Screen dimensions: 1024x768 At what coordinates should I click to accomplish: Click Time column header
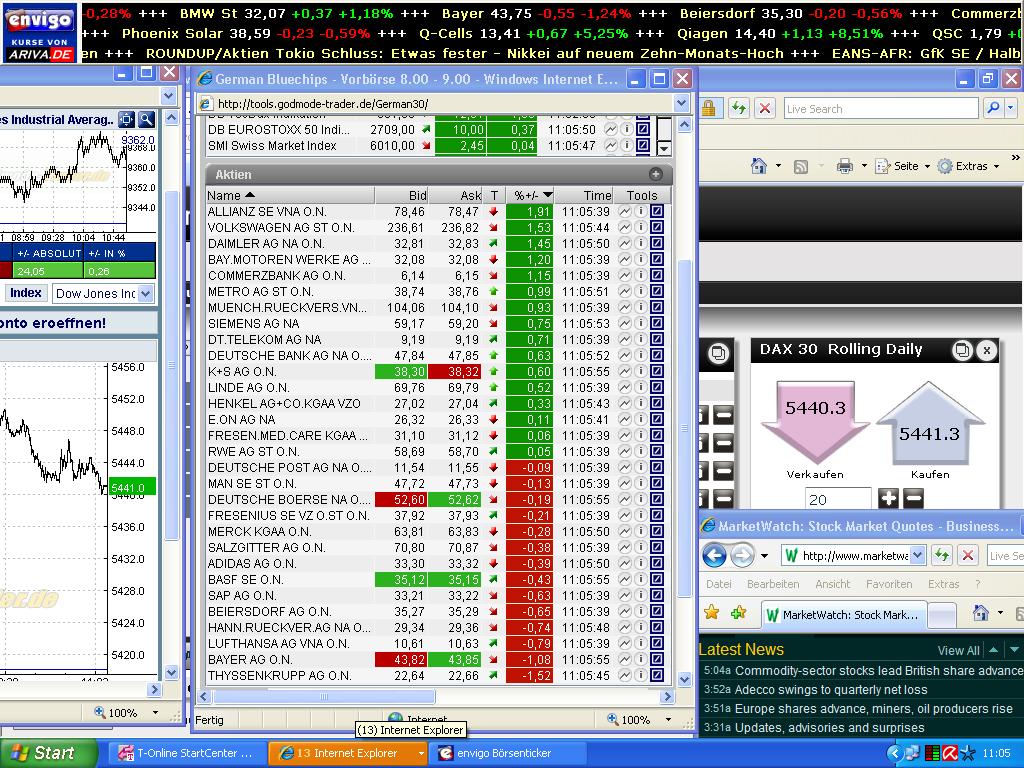(x=584, y=195)
